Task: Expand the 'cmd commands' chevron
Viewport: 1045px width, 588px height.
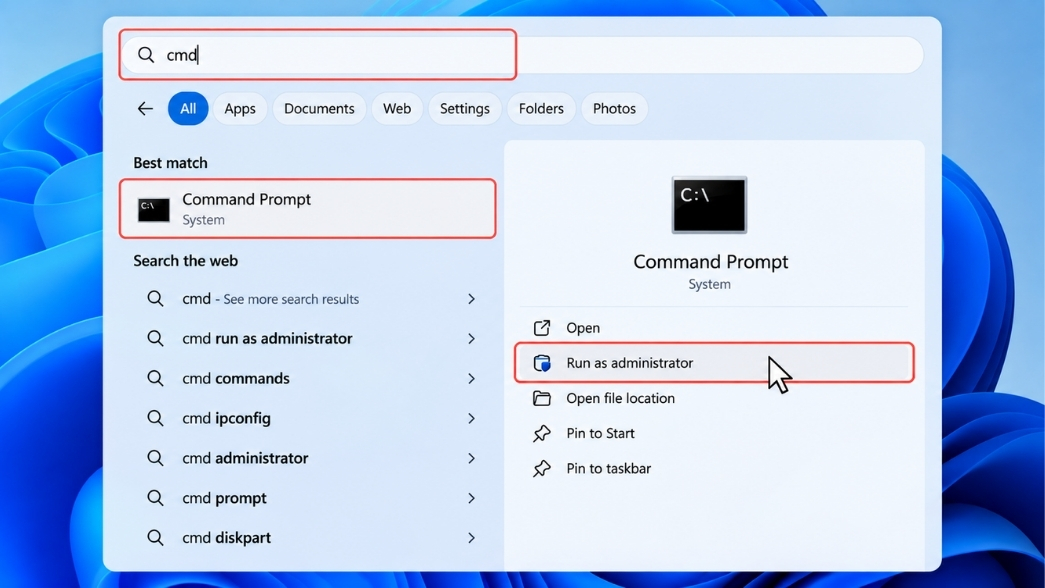Action: (471, 379)
